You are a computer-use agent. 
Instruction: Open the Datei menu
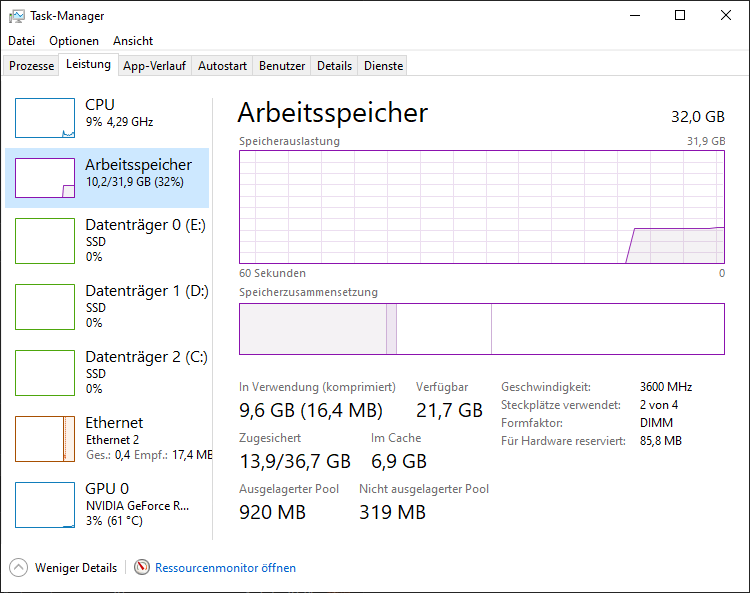[21, 41]
